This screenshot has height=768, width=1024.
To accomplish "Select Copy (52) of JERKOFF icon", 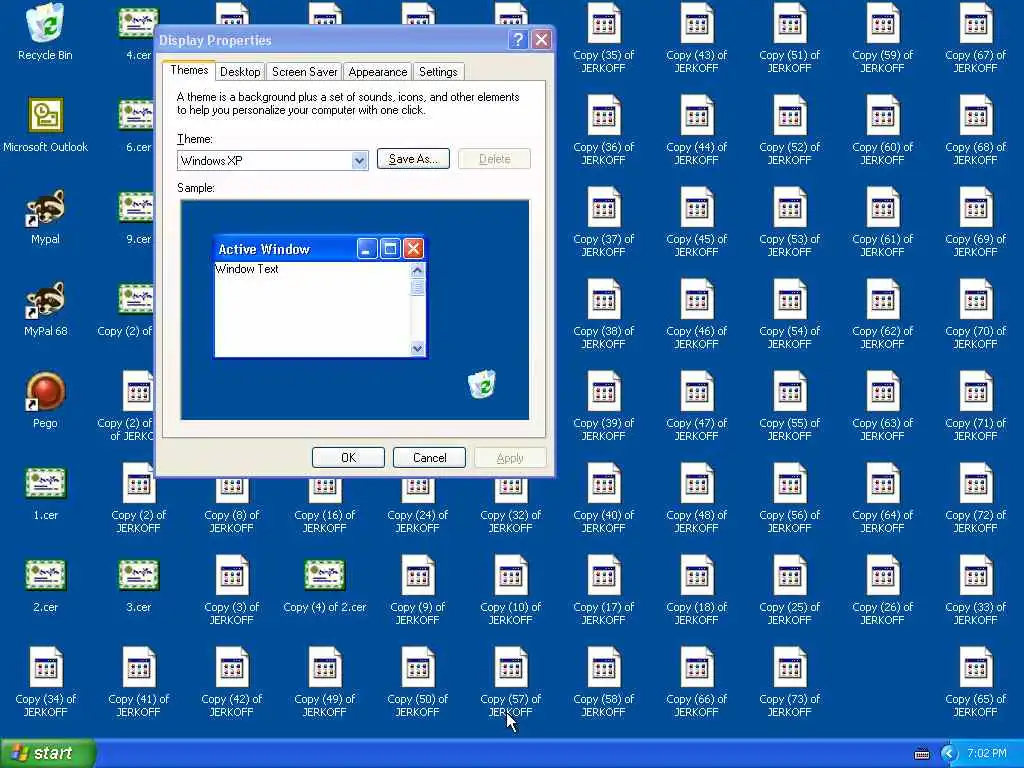I will tap(789, 116).
